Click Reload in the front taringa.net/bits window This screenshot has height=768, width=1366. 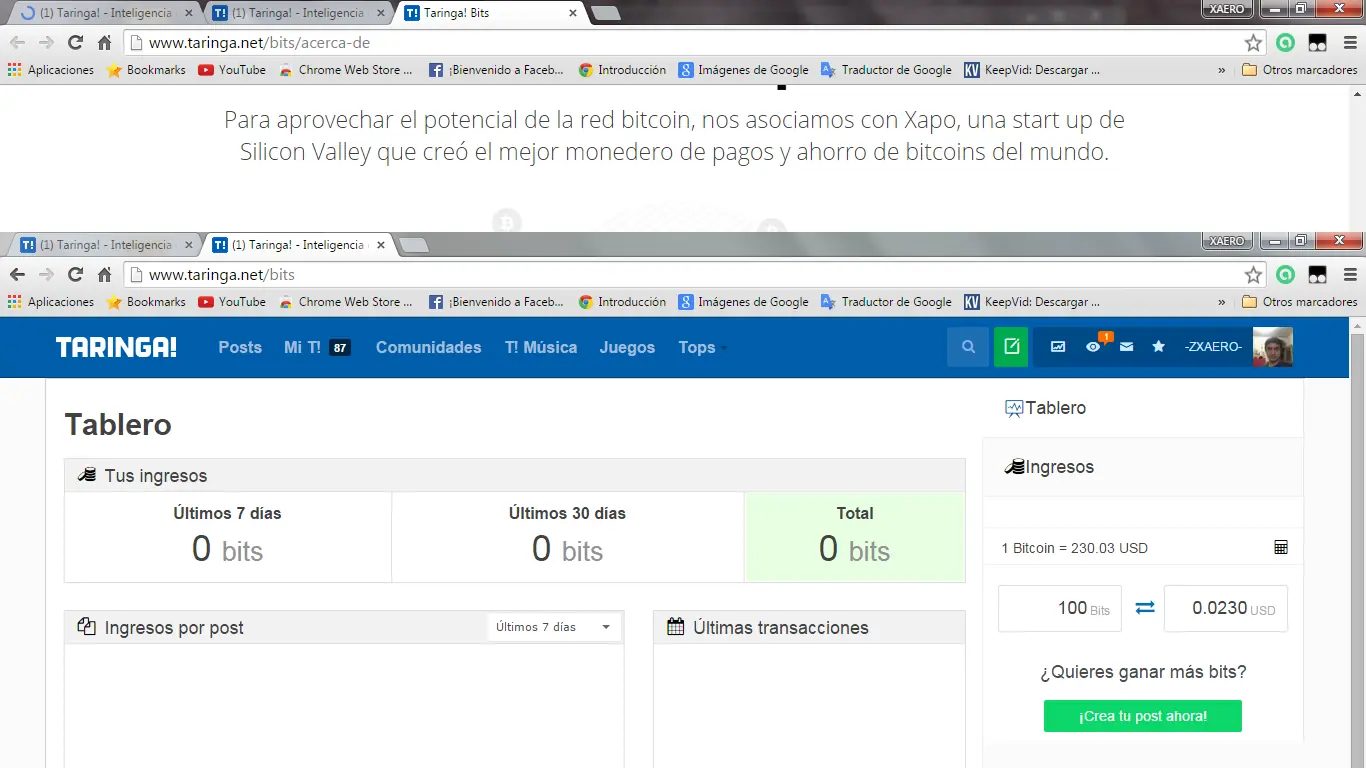[75, 274]
